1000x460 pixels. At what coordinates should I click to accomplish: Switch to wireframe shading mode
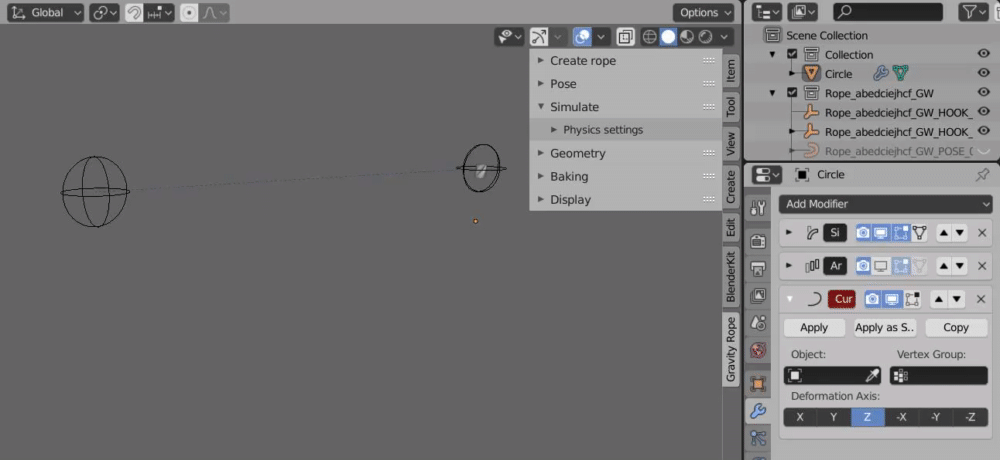coord(649,37)
